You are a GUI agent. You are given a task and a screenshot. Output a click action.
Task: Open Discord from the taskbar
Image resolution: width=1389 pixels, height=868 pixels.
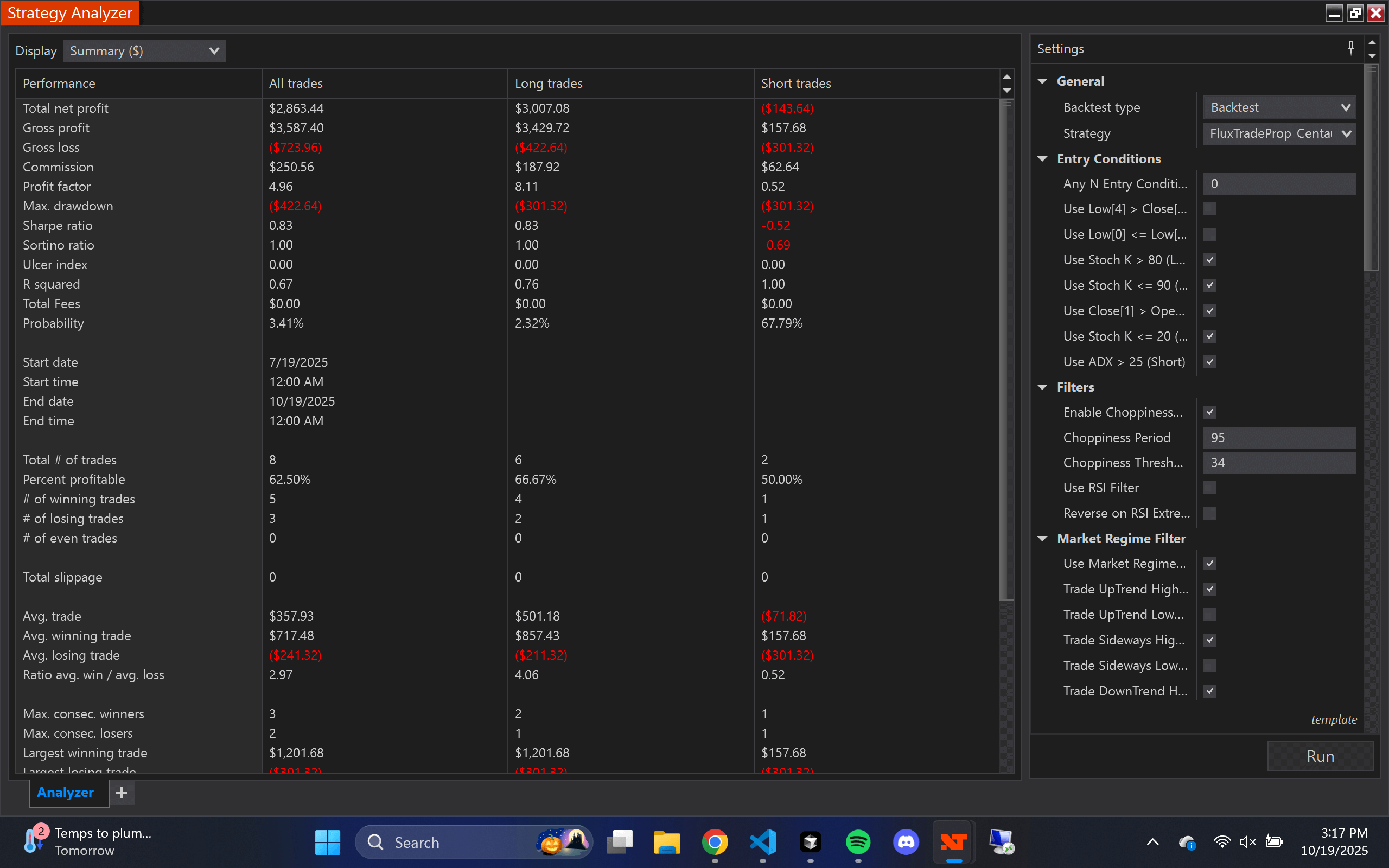pyautogui.click(x=906, y=841)
